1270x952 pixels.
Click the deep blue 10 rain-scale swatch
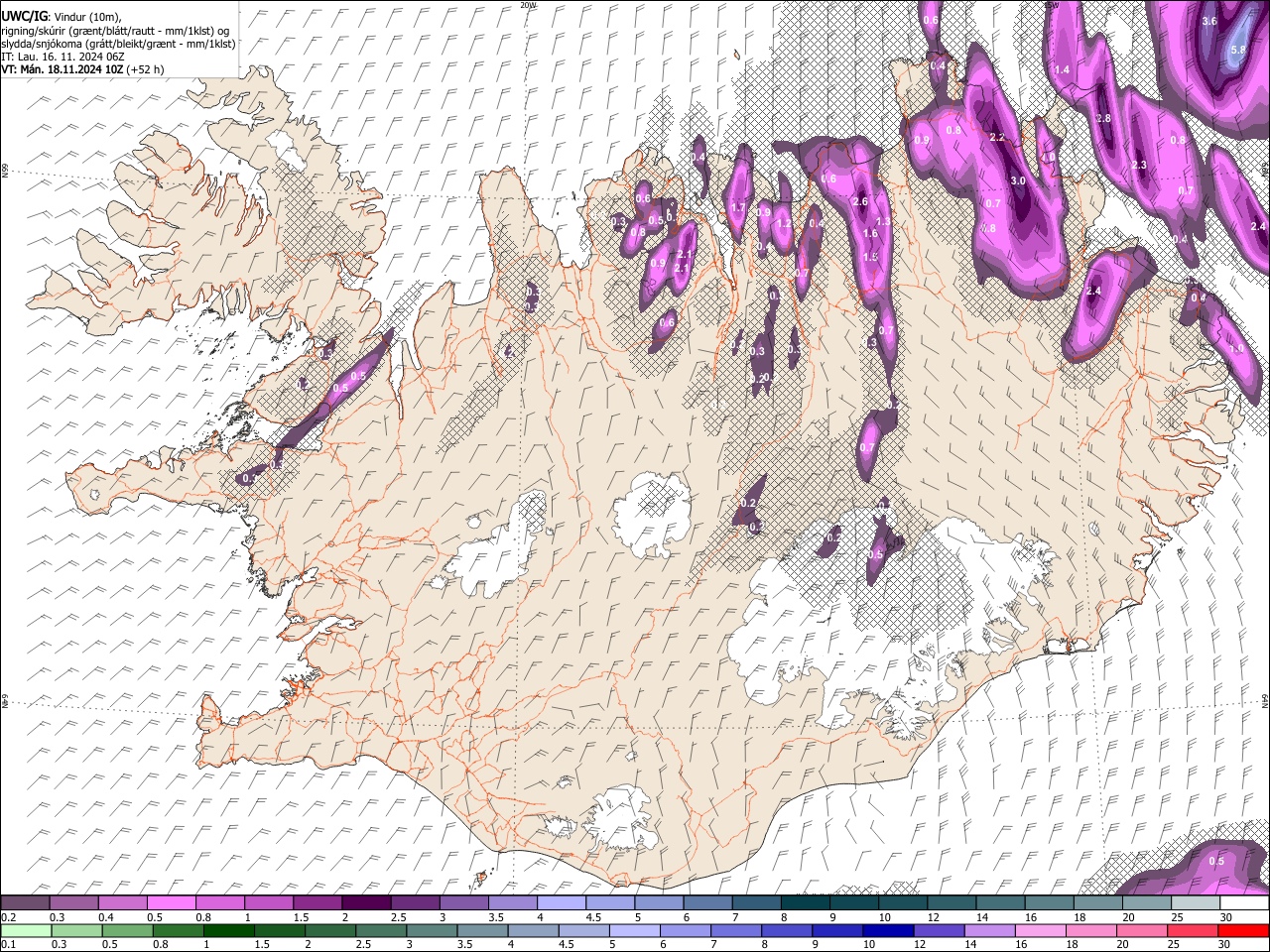pyautogui.click(x=888, y=930)
